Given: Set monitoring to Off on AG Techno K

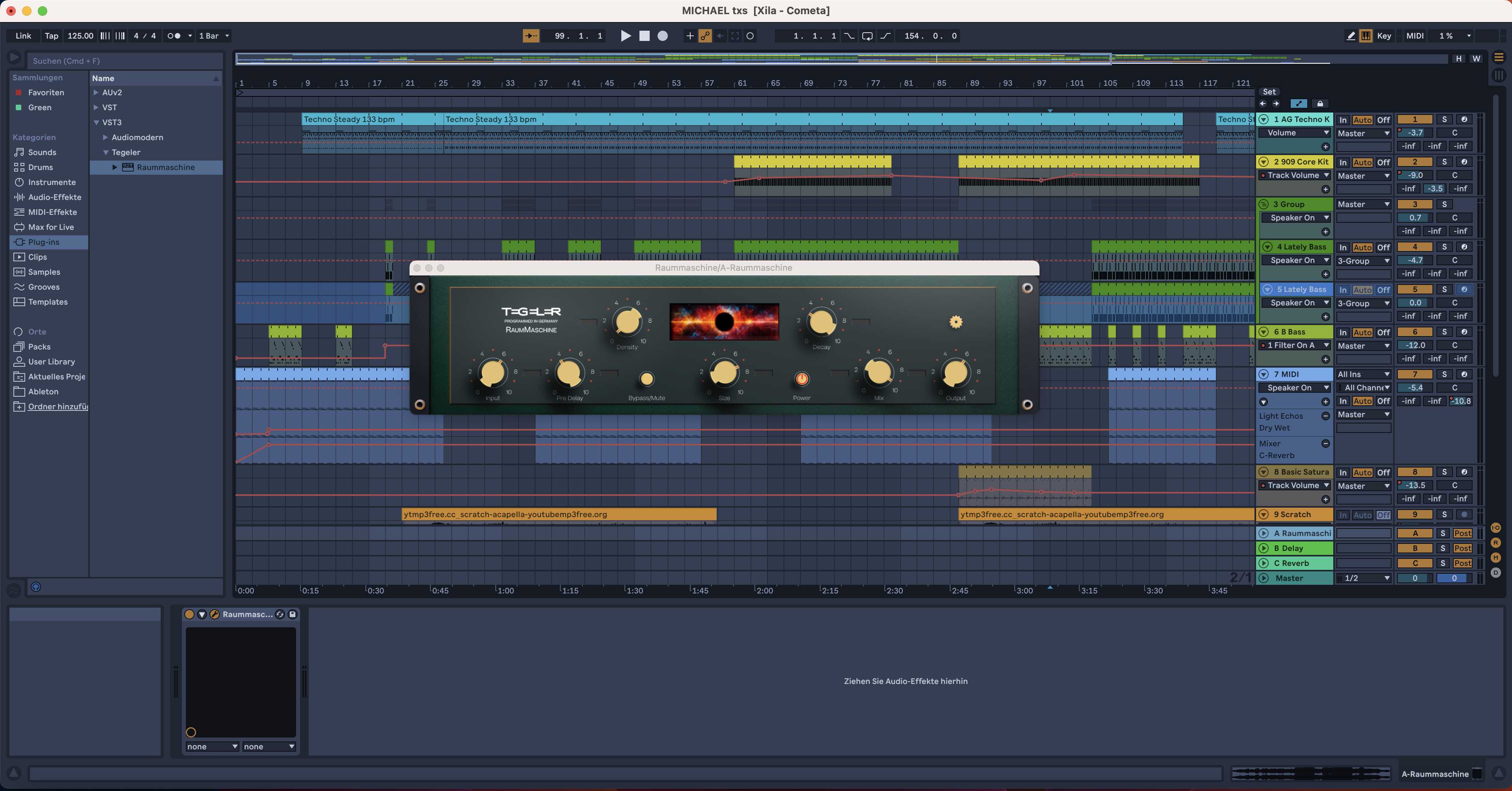Looking at the screenshot, I should (1383, 120).
